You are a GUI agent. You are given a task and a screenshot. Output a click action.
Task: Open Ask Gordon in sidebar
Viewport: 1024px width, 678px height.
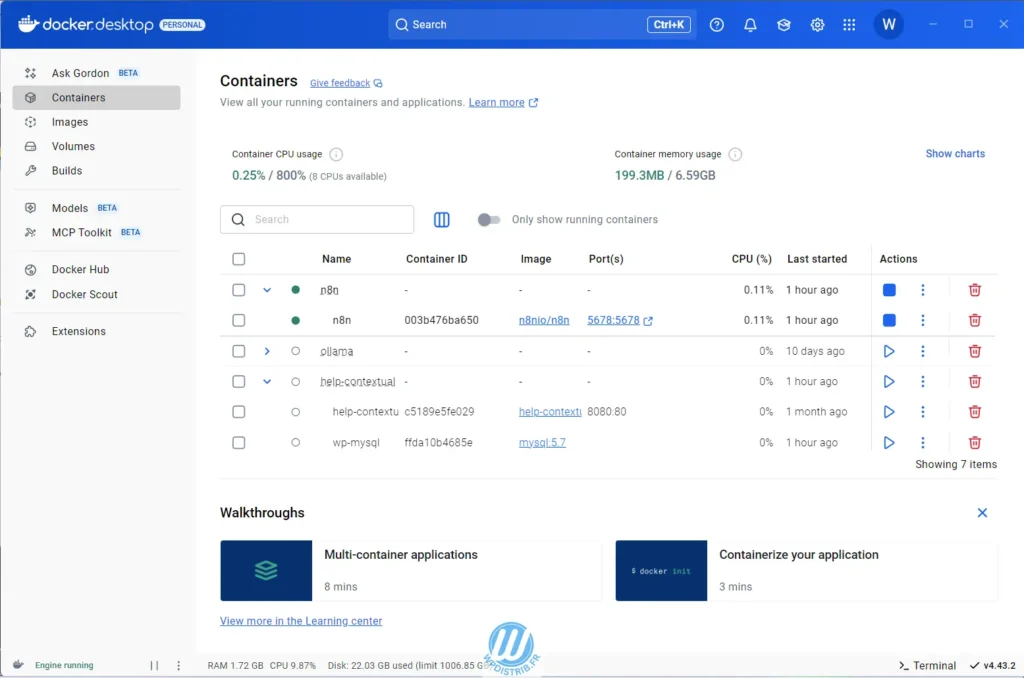[96, 73]
